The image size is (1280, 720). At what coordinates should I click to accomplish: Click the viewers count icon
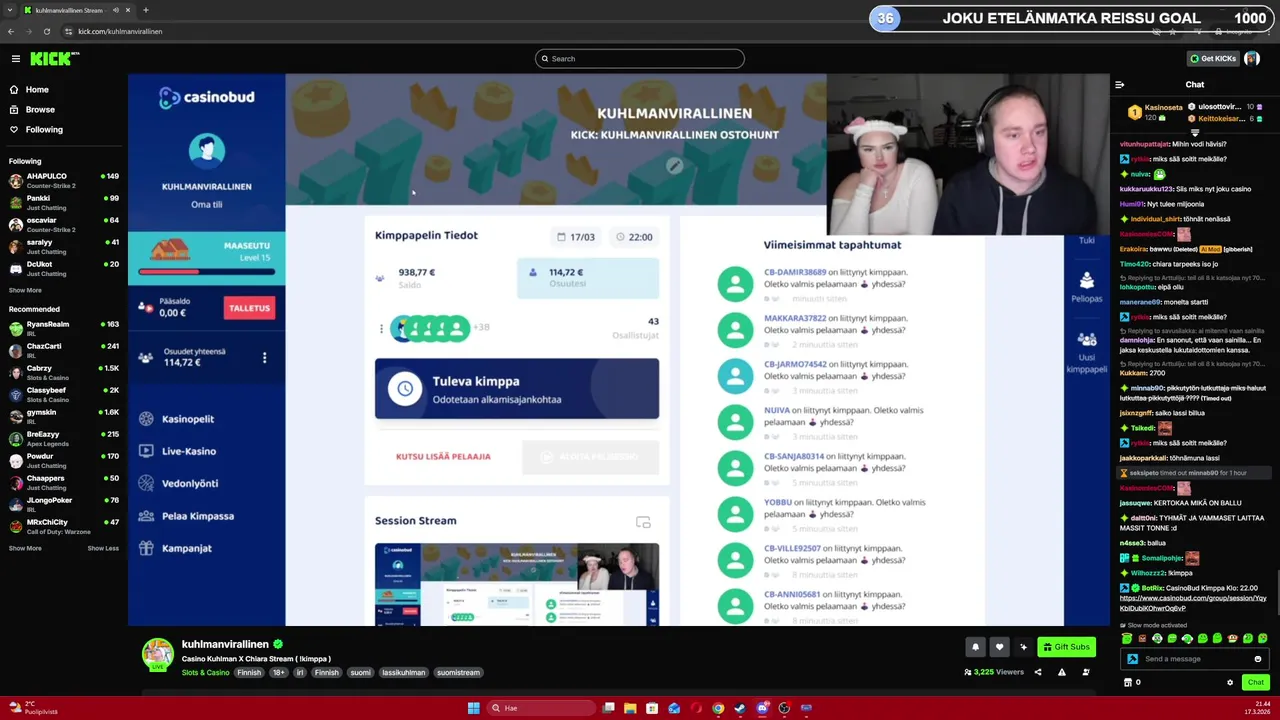[967, 673]
